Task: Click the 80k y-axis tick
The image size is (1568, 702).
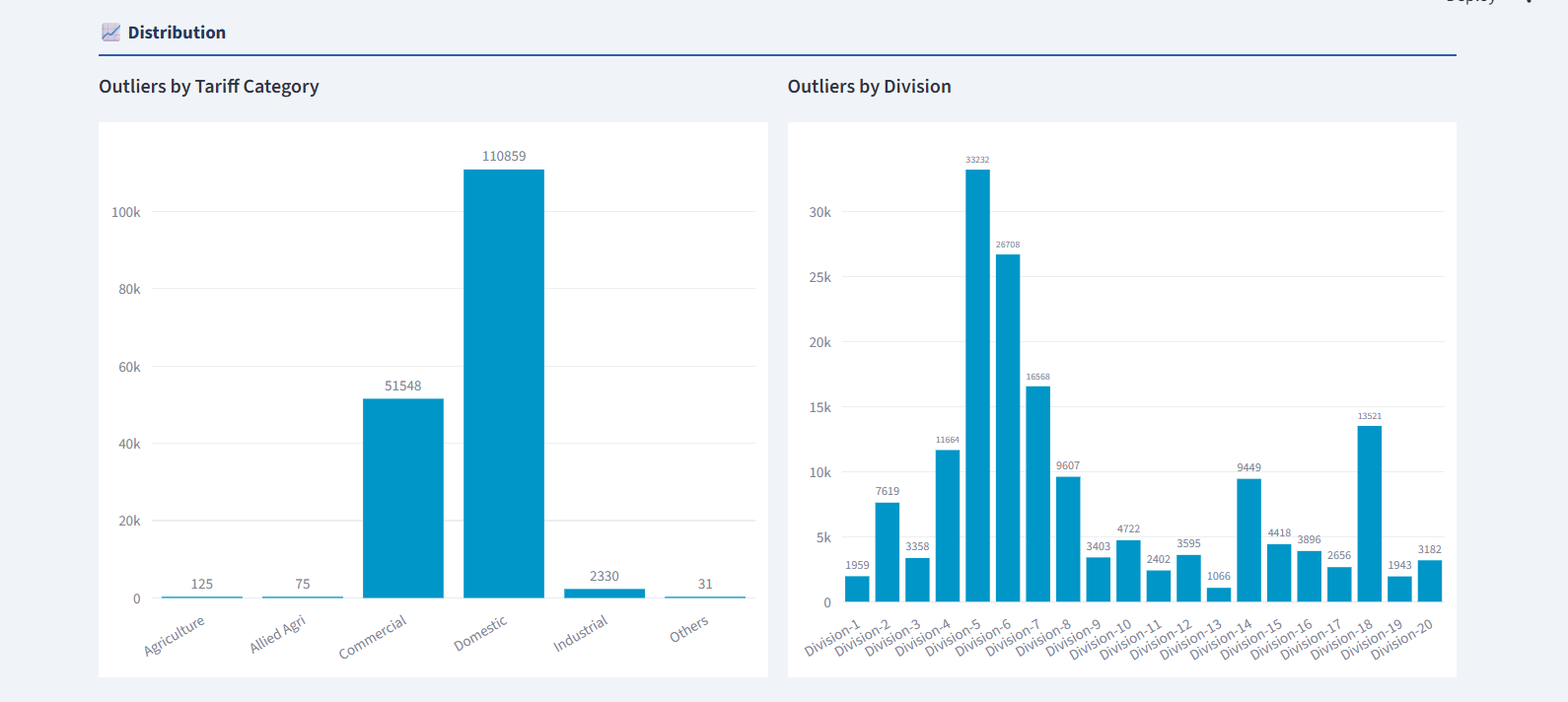Action: click(x=129, y=289)
